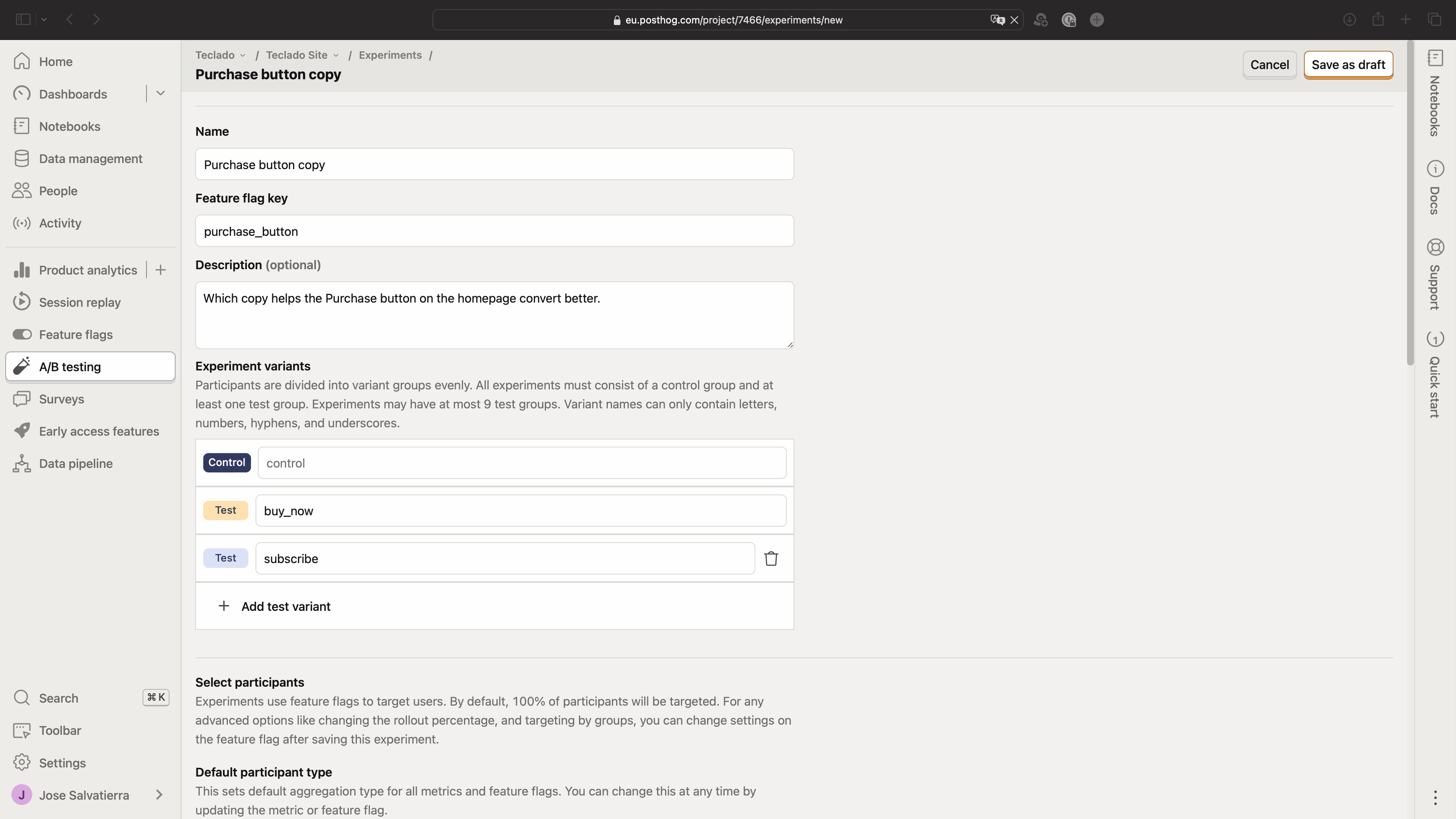1456x819 pixels.
Task: Cancel creating the experiment
Action: pyautogui.click(x=1269, y=64)
